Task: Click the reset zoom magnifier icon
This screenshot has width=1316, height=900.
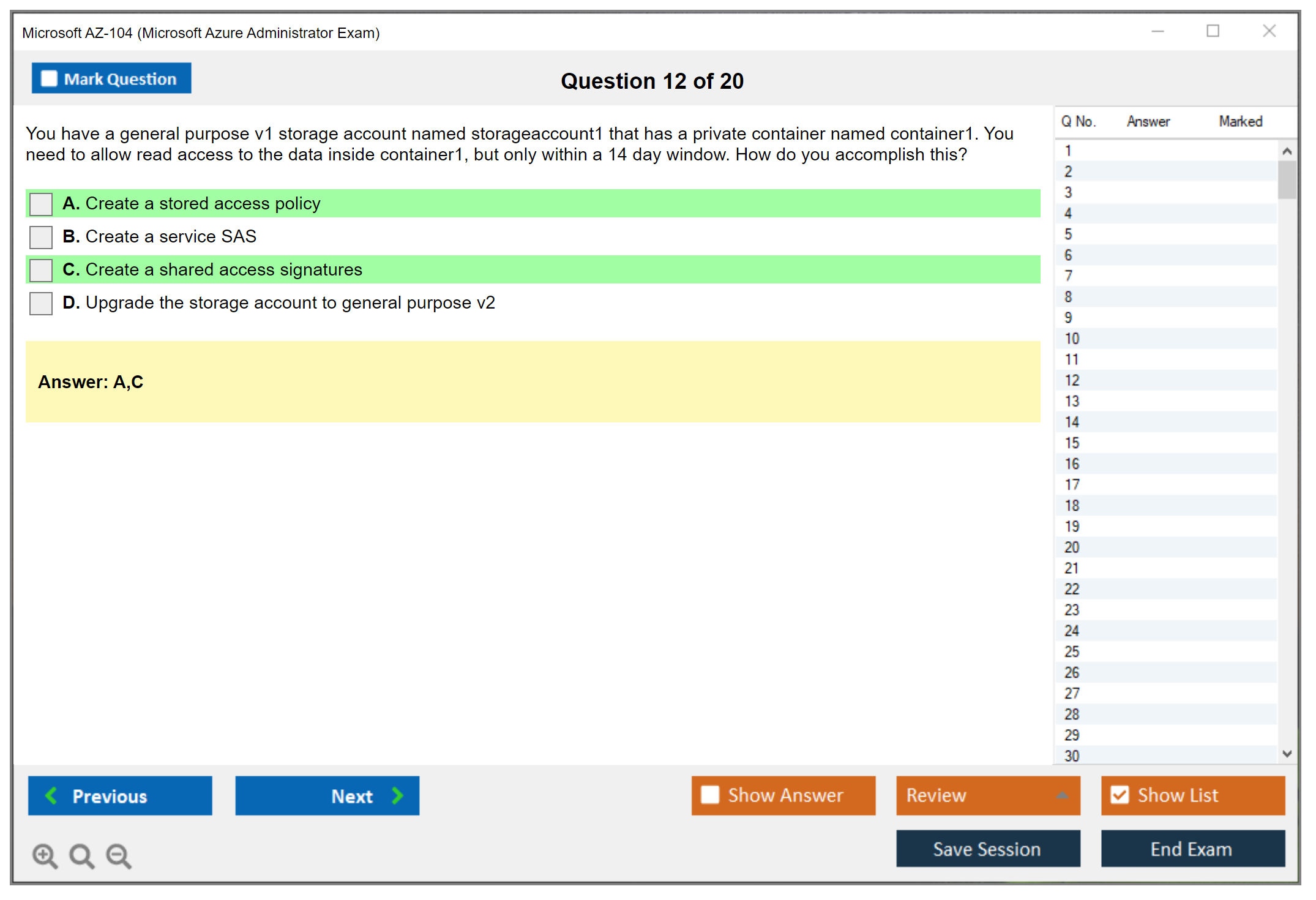Action: click(81, 855)
